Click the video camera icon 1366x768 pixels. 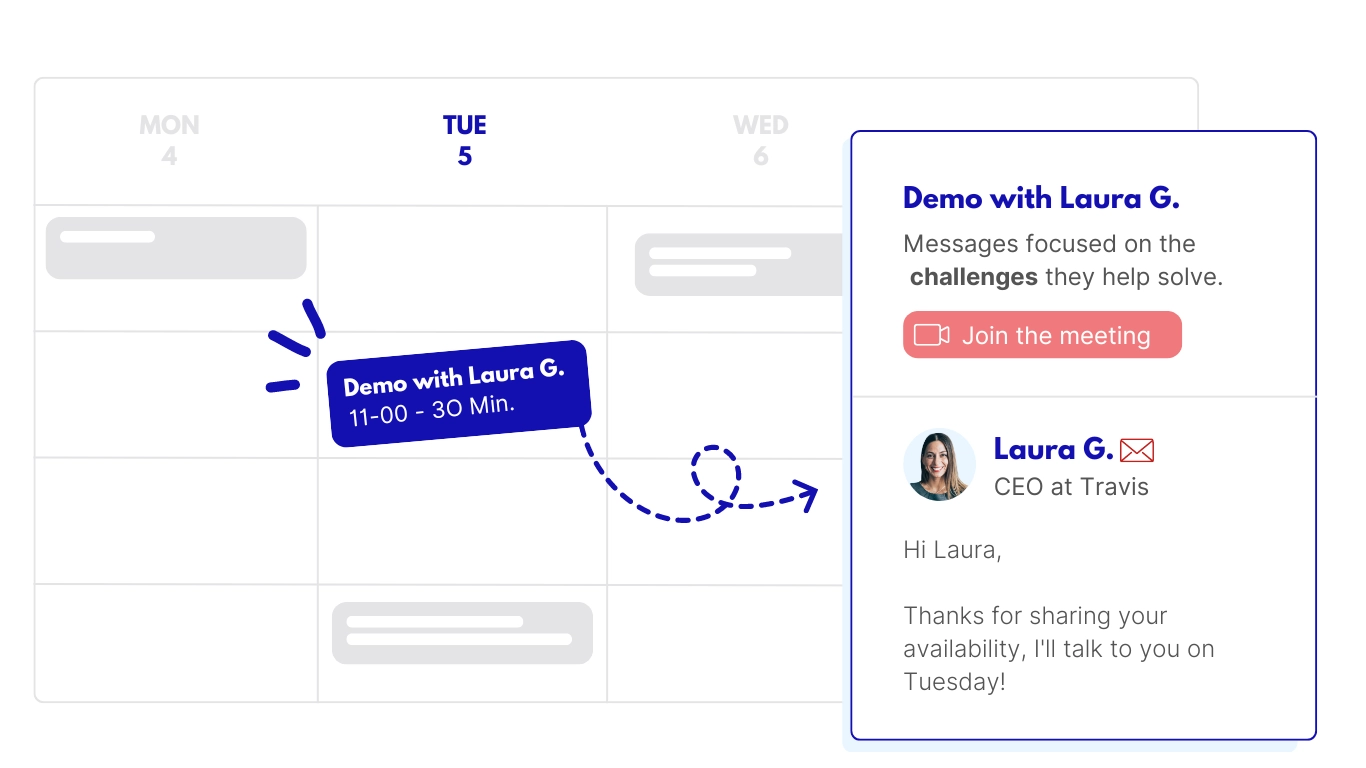point(931,335)
